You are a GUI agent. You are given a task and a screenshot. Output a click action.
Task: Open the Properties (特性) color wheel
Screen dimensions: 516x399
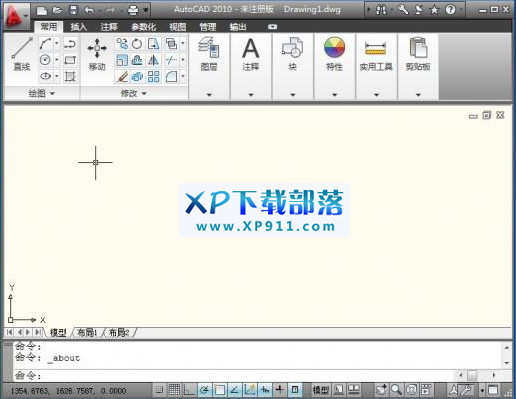(334, 48)
